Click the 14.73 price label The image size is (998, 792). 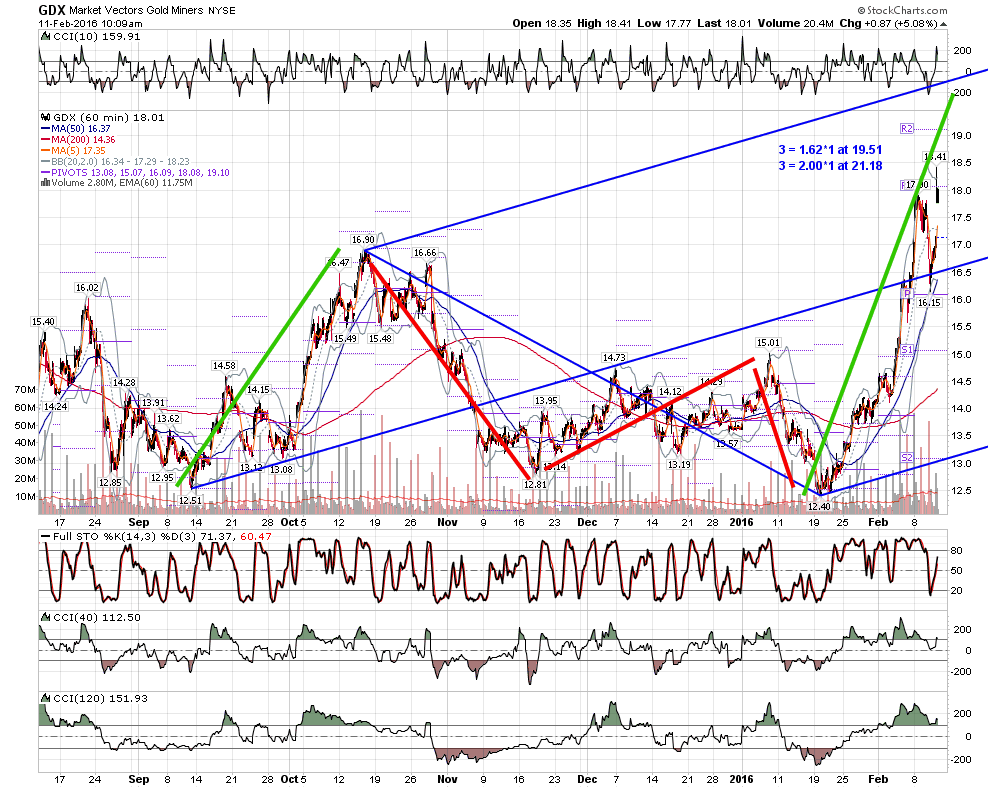pos(614,358)
